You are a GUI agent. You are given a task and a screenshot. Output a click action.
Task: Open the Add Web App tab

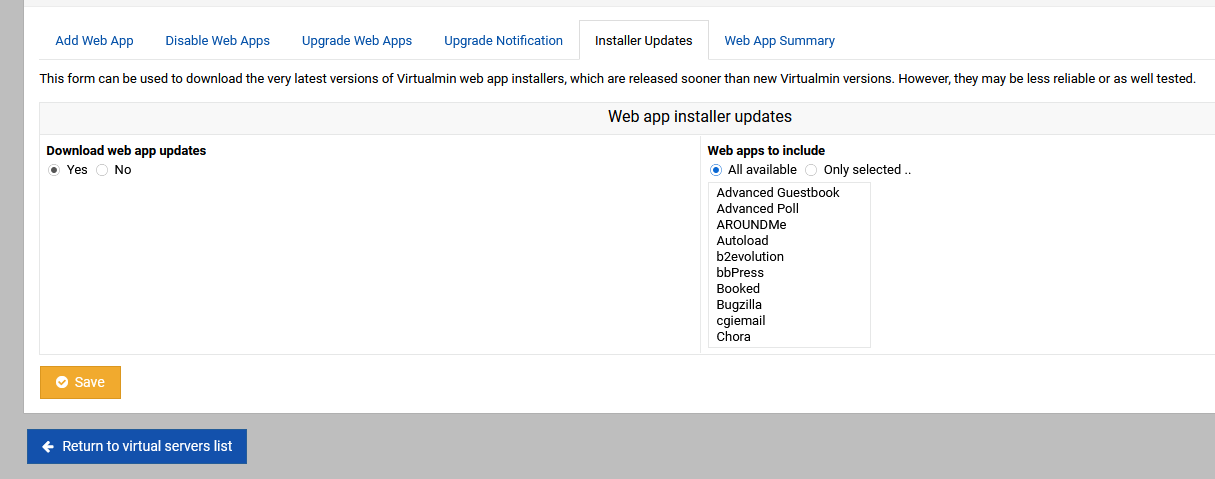tap(94, 41)
